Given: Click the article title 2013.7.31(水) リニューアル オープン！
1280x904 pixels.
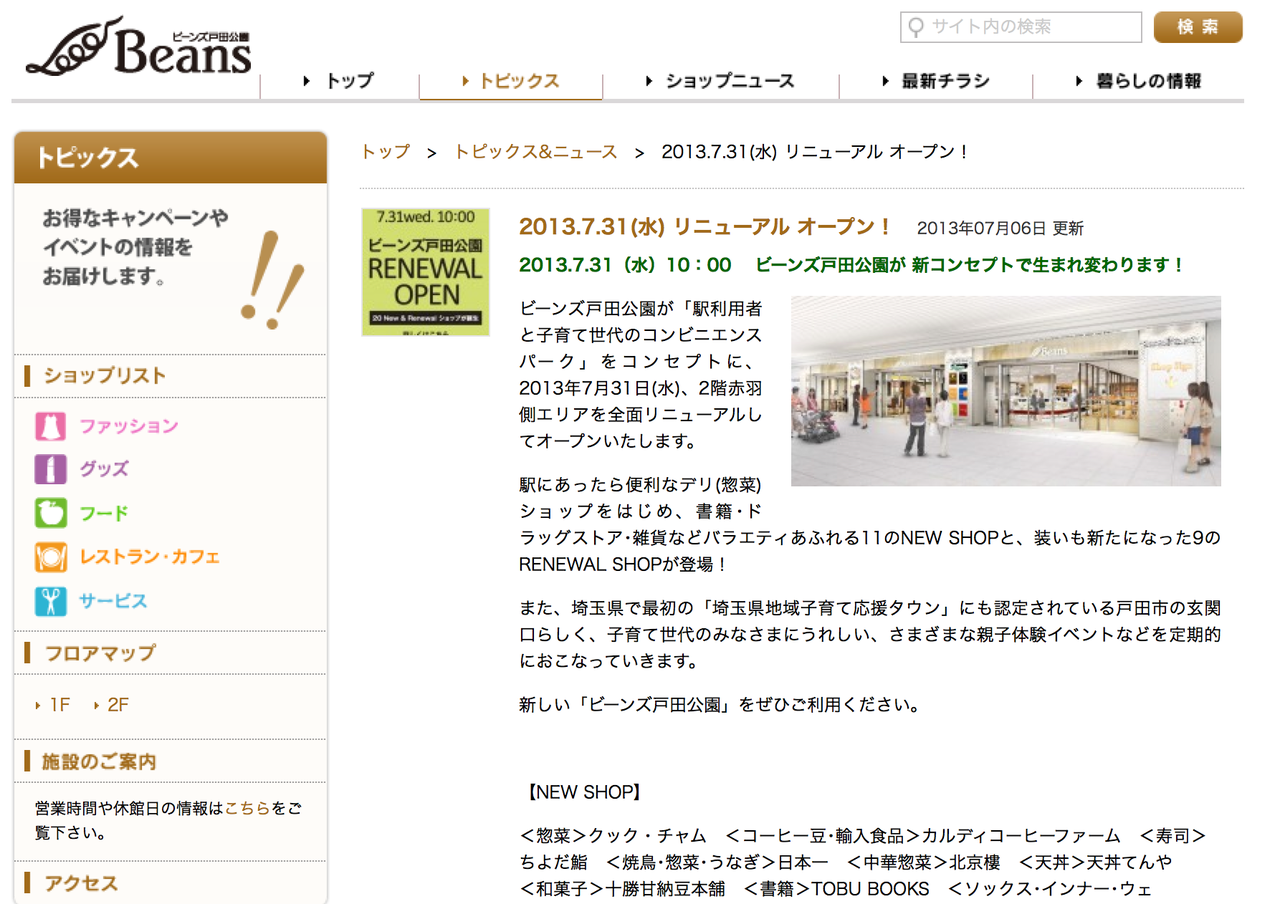Looking at the screenshot, I should point(705,227).
